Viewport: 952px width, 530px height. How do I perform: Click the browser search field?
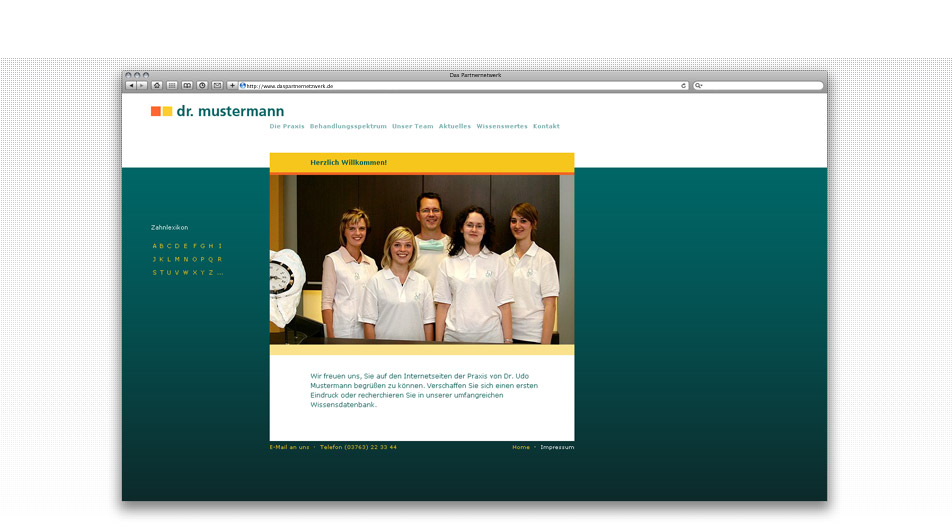(x=760, y=86)
